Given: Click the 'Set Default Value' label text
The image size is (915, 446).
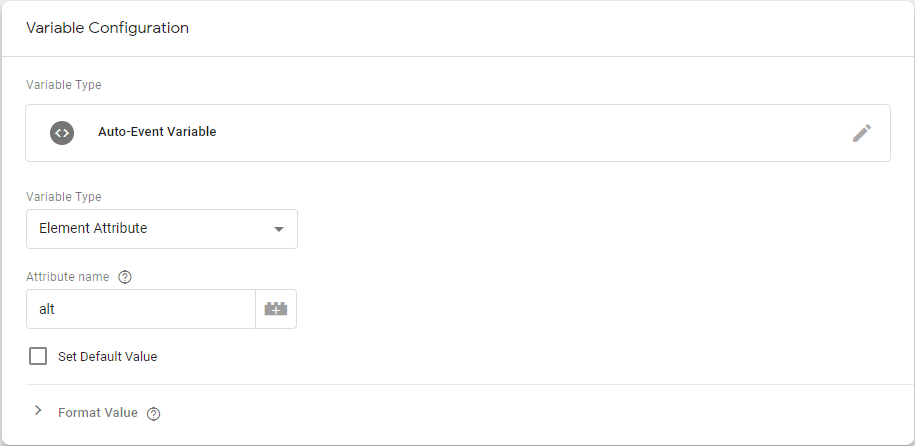Looking at the screenshot, I should point(107,357).
